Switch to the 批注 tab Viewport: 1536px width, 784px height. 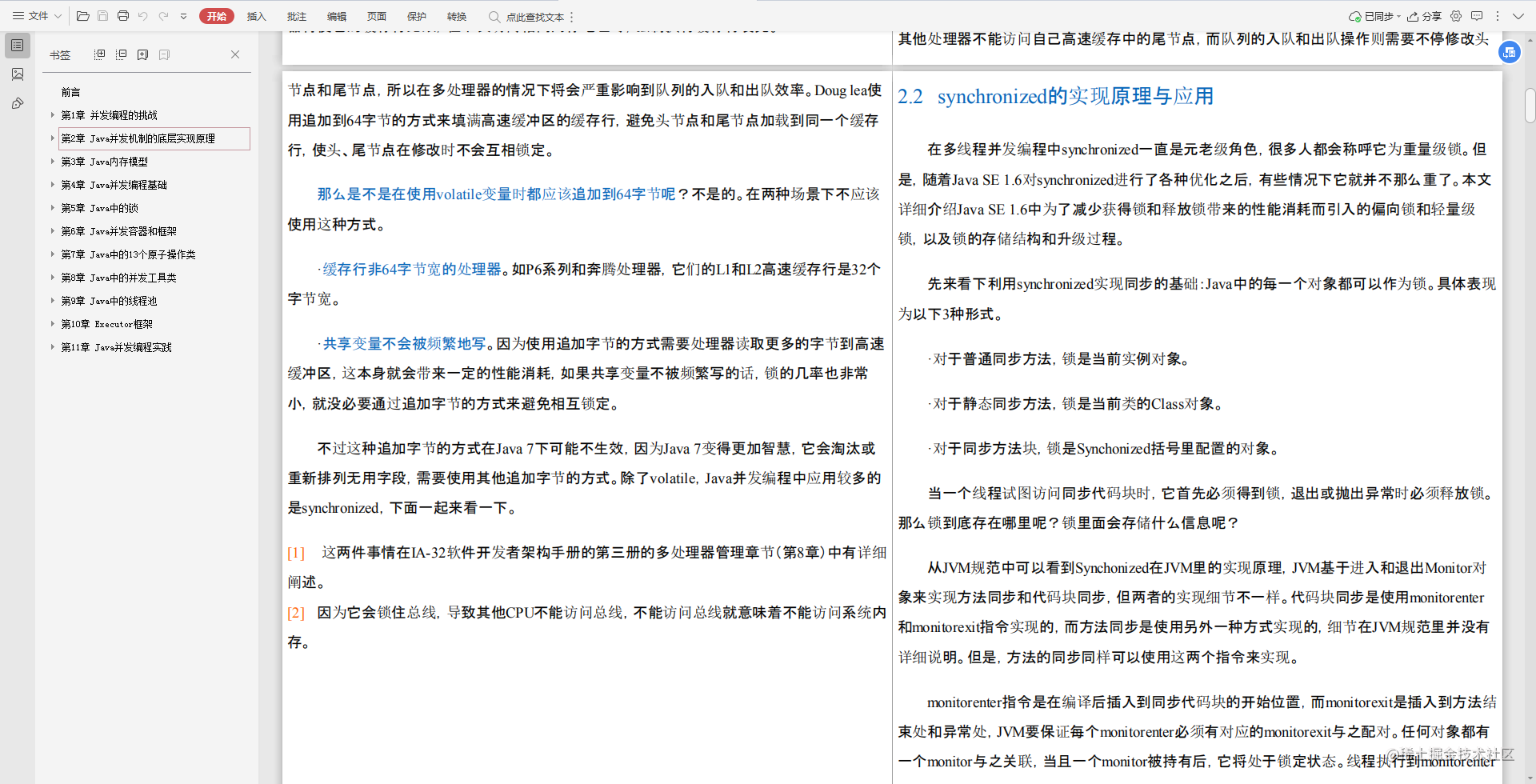(x=297, y=16)
